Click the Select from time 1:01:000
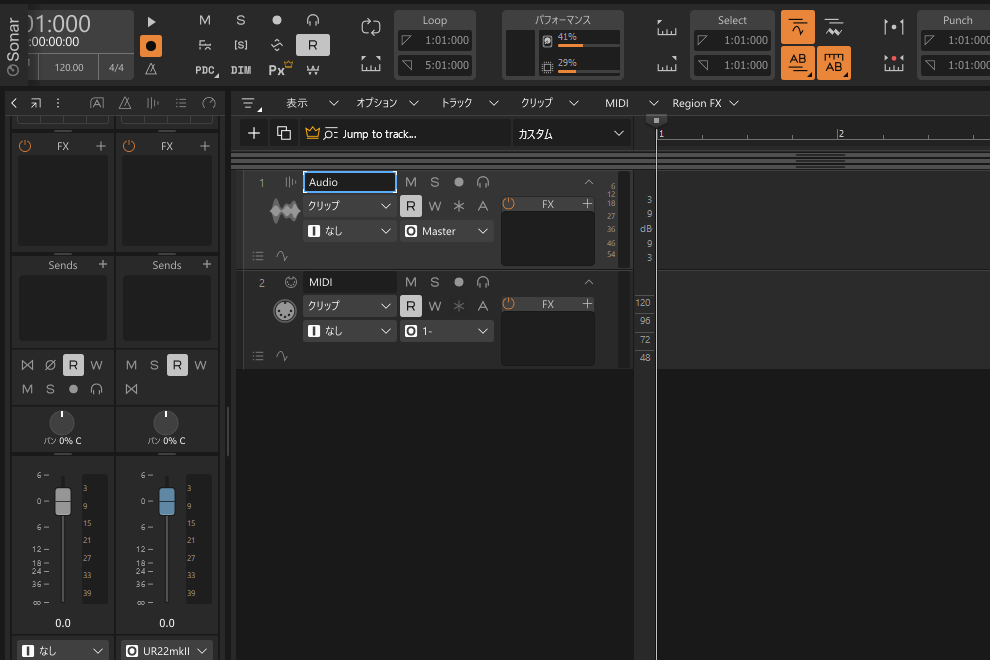This screenshot has height=660, width=990. point(734,40)
